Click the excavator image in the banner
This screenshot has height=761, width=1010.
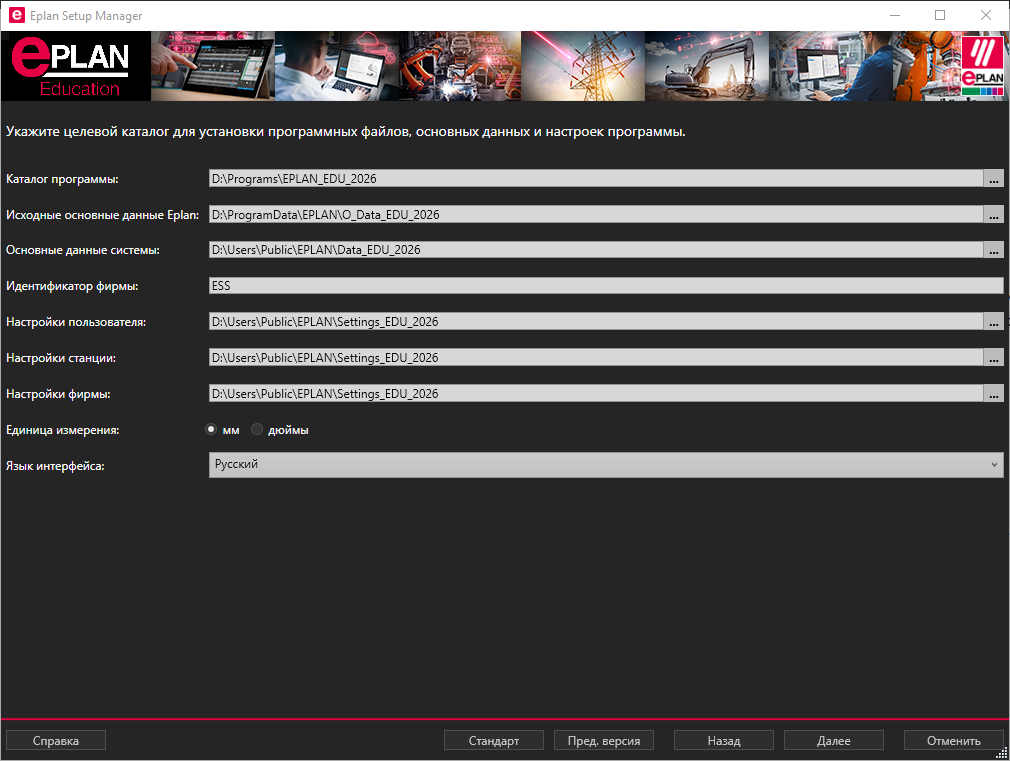(707, 66)
